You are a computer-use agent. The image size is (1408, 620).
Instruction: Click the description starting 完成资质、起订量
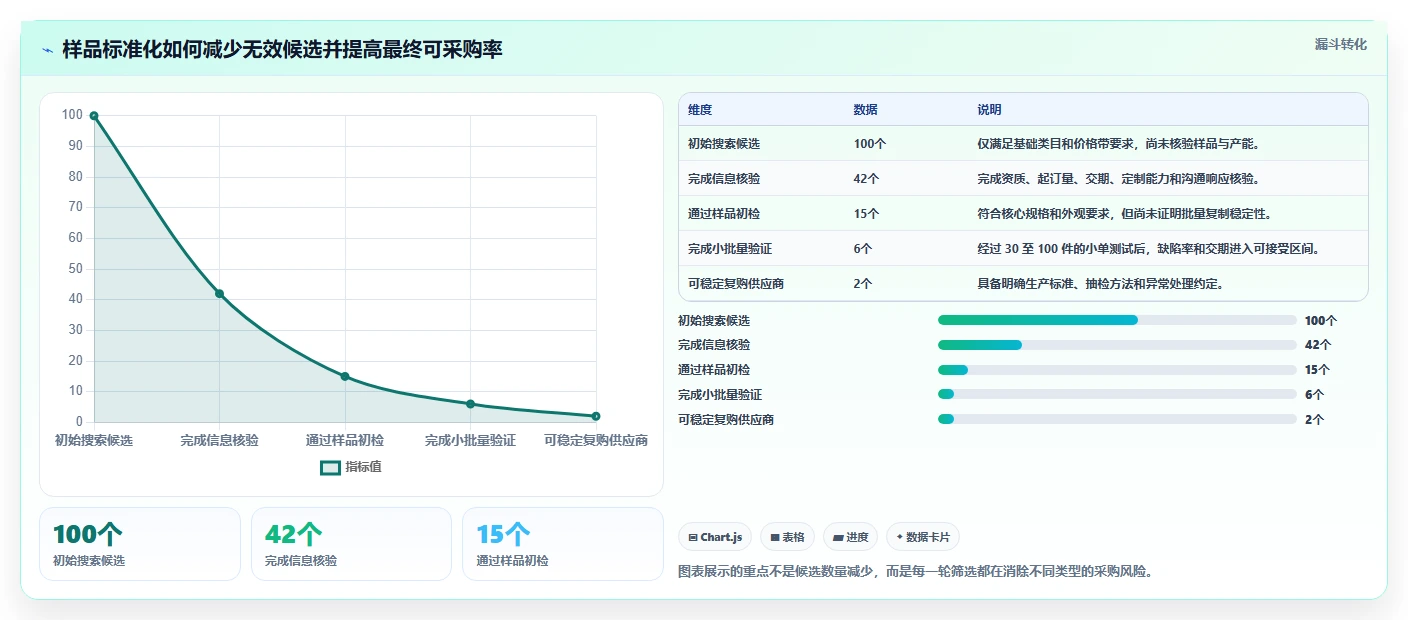tap(1118, 179)
